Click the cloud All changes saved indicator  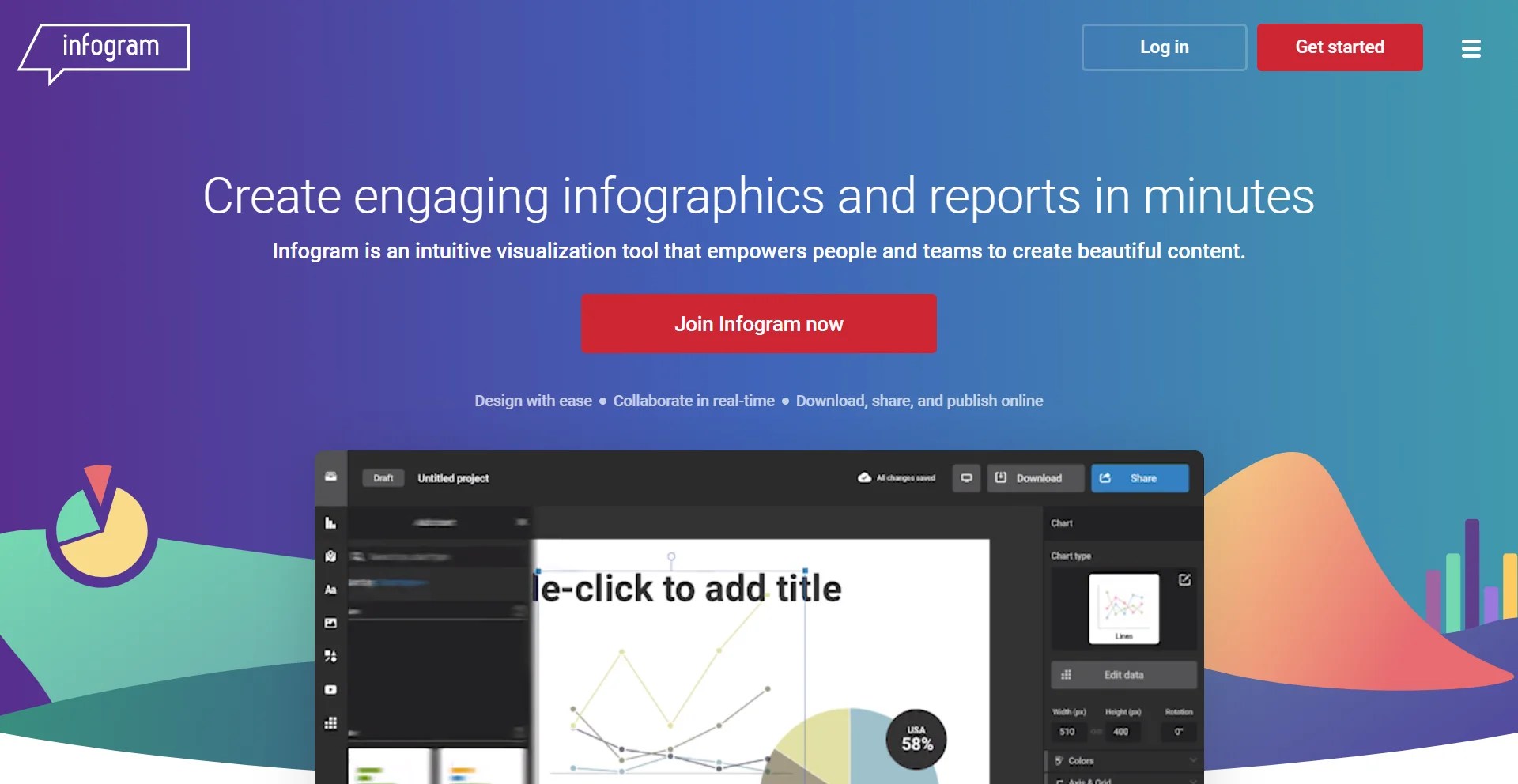pos(897,478)
